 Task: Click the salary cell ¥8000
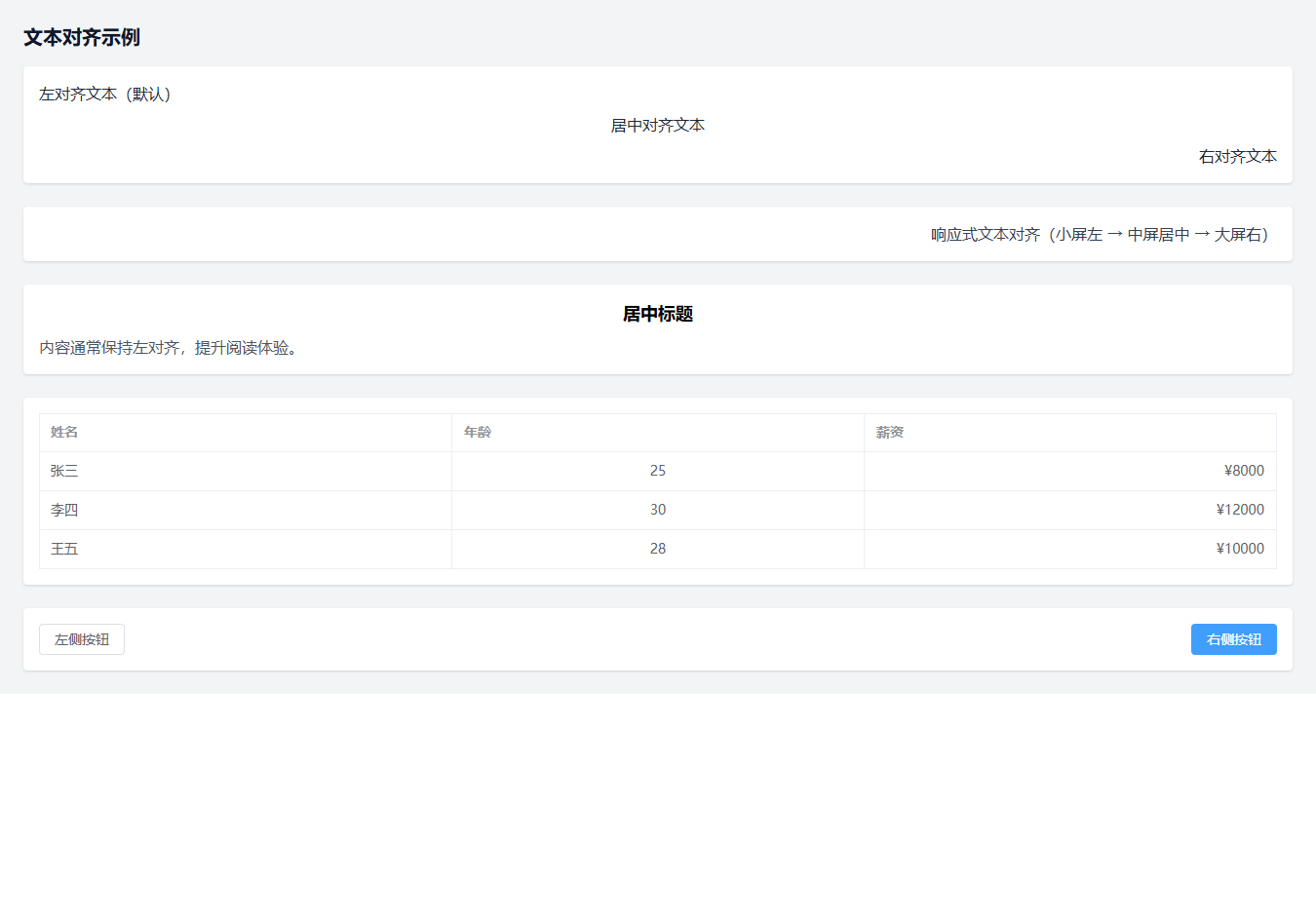tap(1244, 471)
